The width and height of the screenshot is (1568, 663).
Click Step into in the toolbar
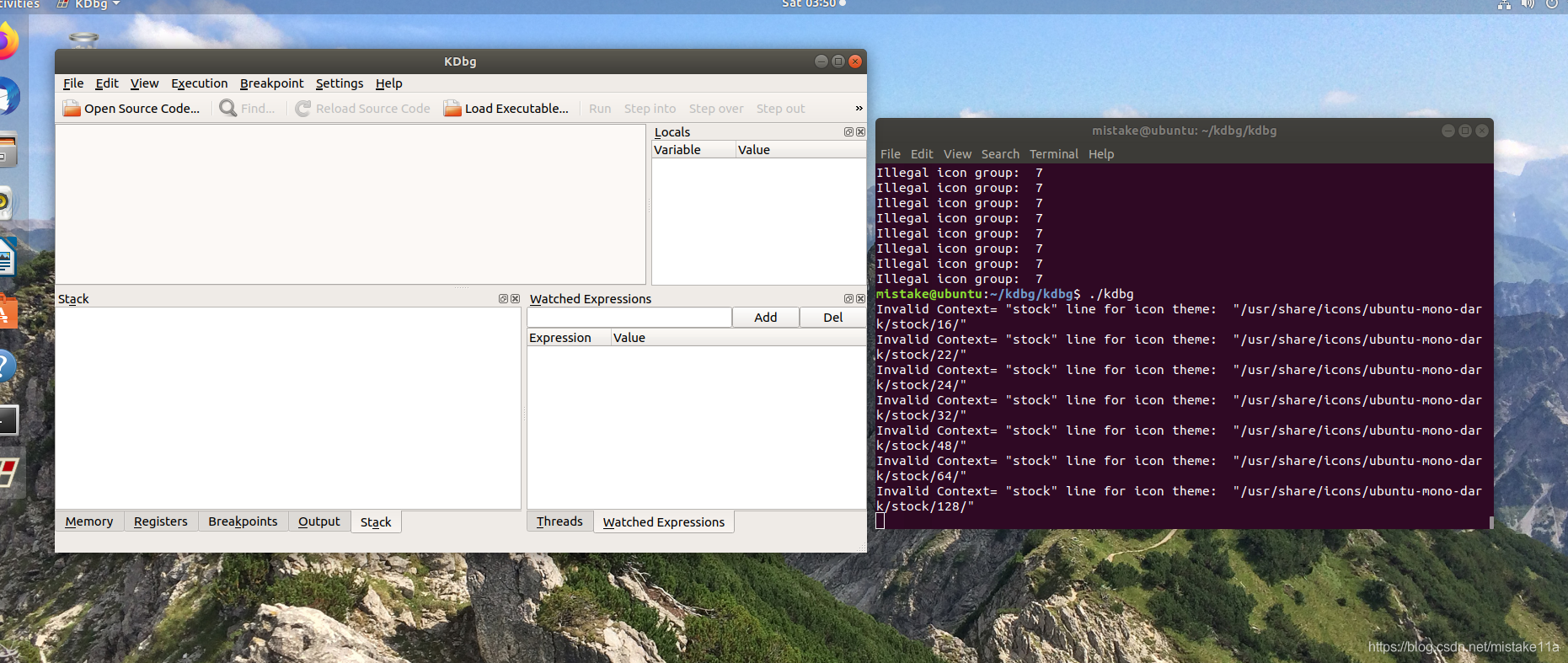[650, 108]
